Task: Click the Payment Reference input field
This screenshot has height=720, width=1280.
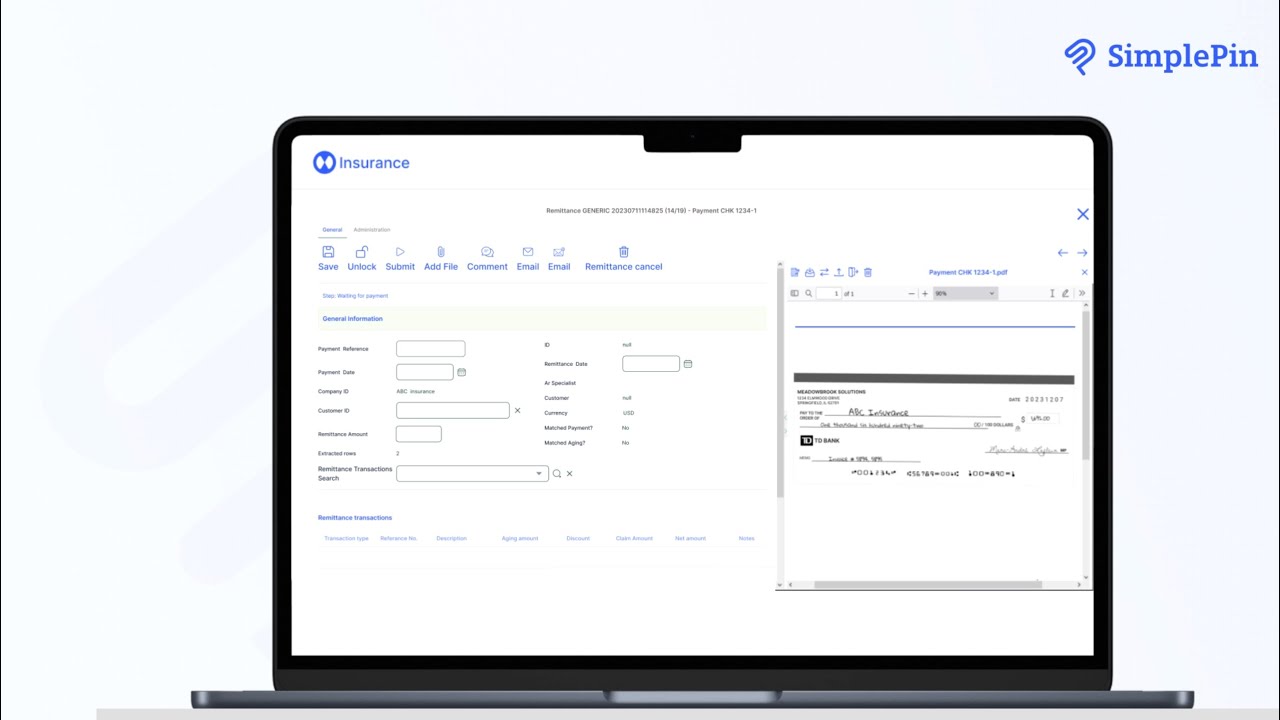Action: (431, 349)
